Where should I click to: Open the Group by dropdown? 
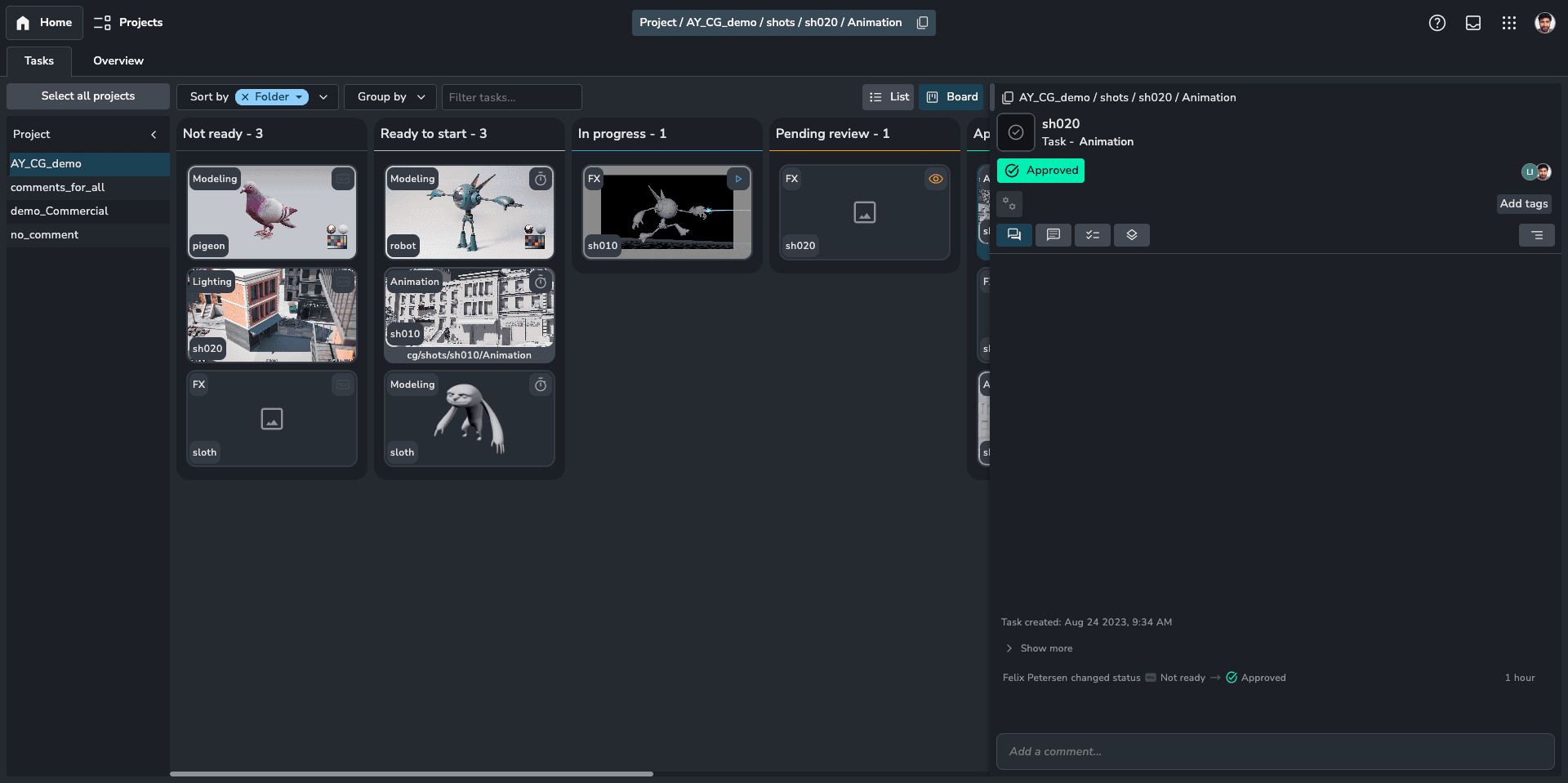point(390,97)
